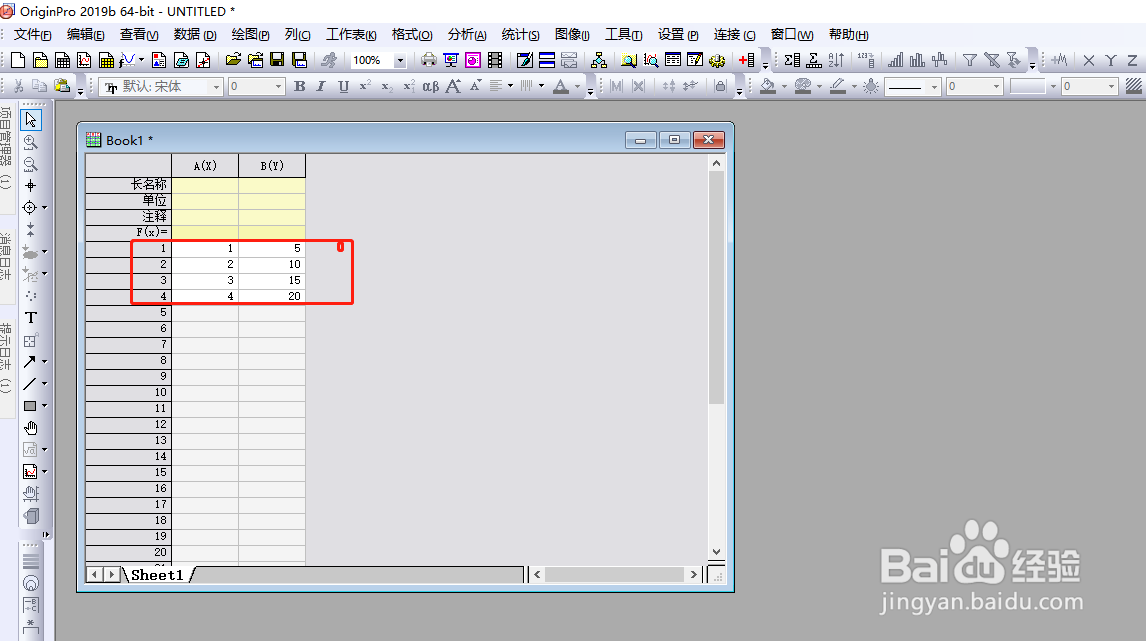
Task: Click the font color A swatch
Action: [561, 86]
